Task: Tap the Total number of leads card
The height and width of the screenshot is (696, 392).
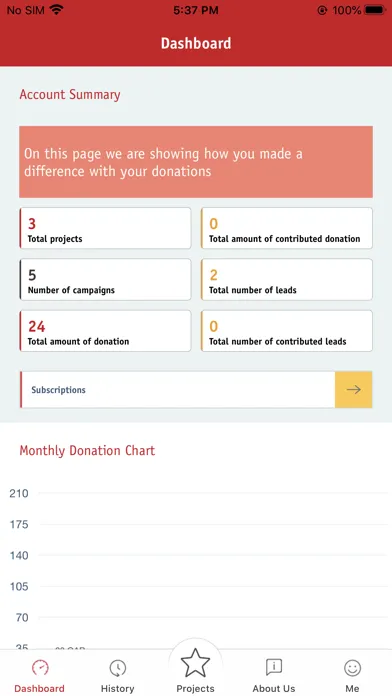Action: point(287,280)
